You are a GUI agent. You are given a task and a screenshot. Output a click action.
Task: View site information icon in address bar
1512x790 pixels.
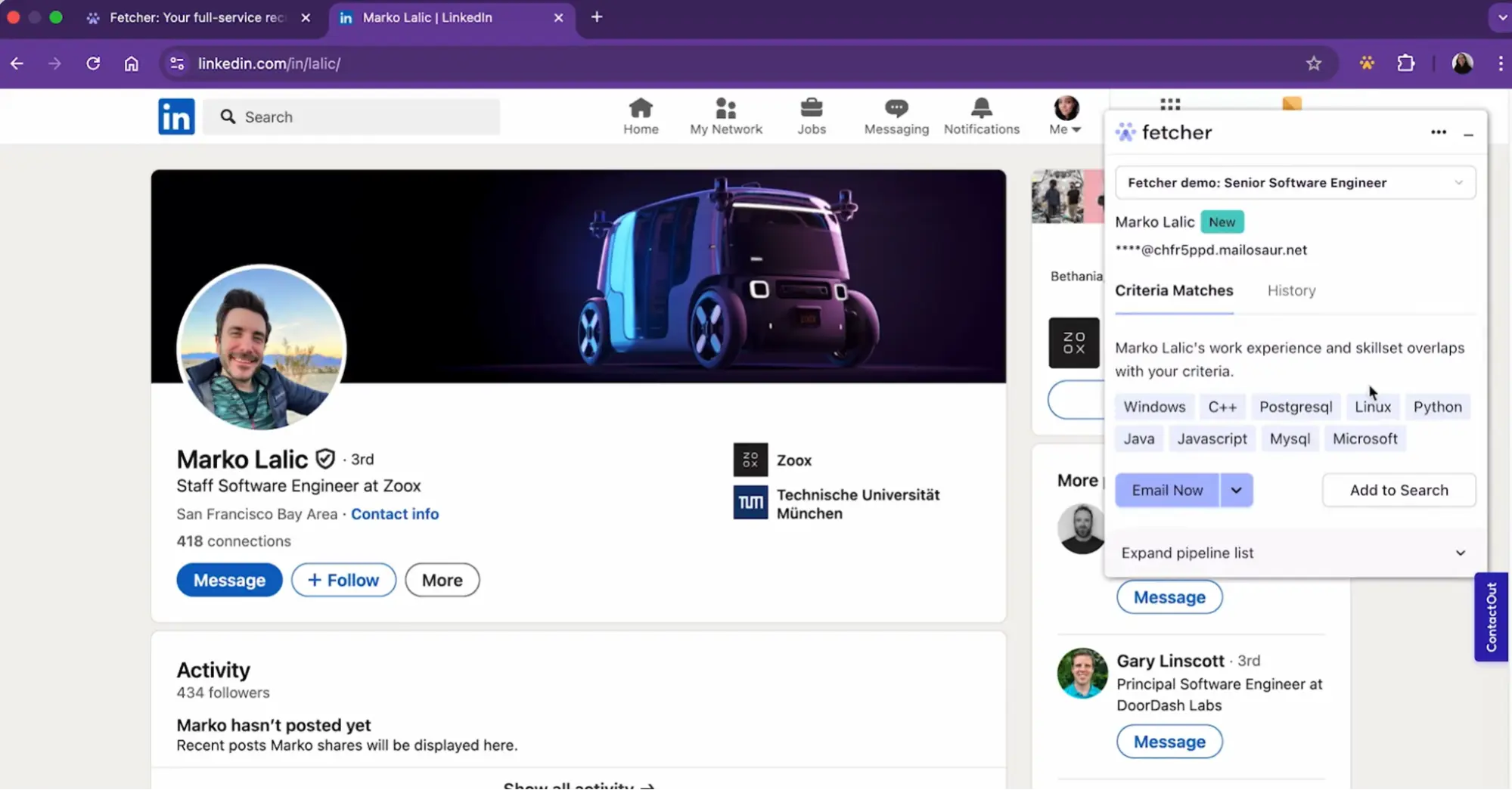pyautogui.click(x=177, y=64)
